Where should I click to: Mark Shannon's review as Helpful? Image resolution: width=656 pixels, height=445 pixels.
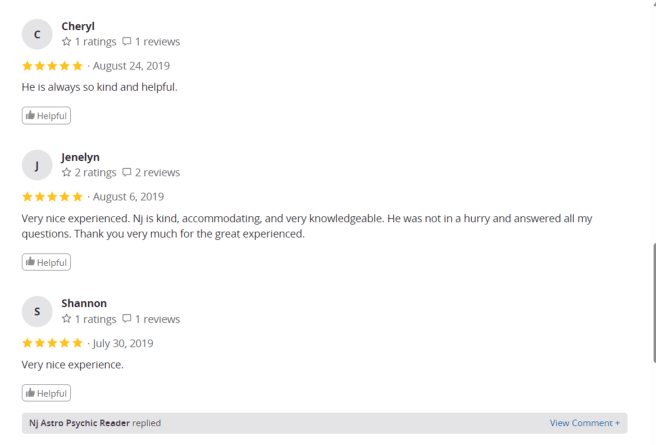coord(46,393)
